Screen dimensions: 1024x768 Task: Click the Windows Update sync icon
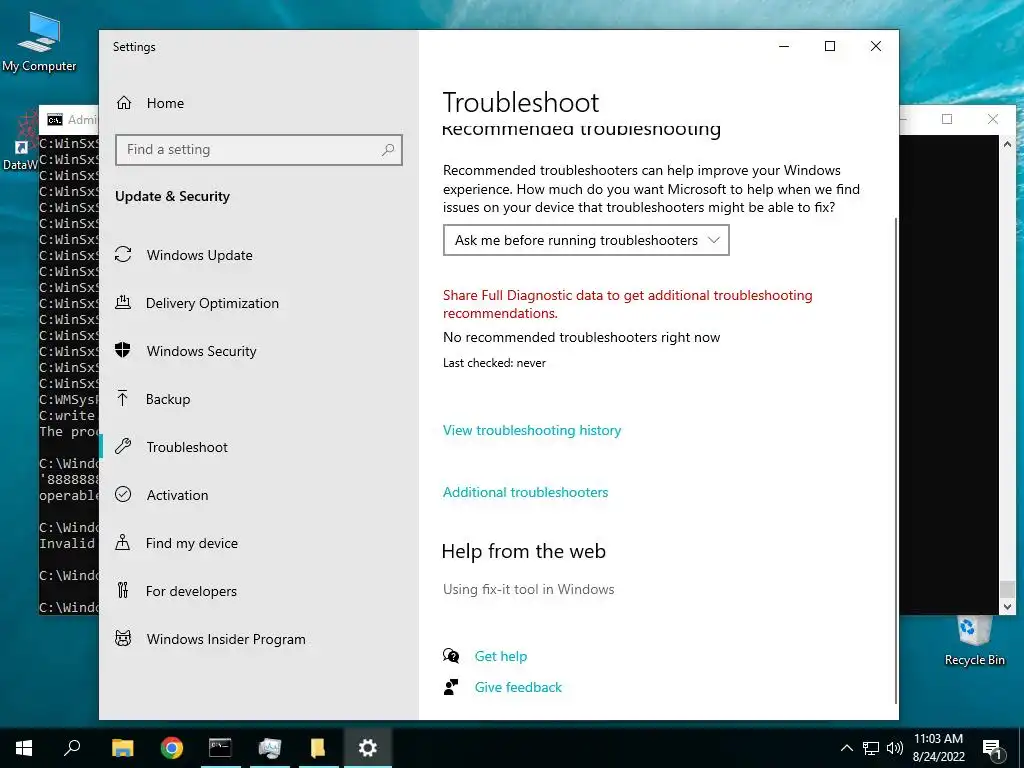click(x=123, y=255)
